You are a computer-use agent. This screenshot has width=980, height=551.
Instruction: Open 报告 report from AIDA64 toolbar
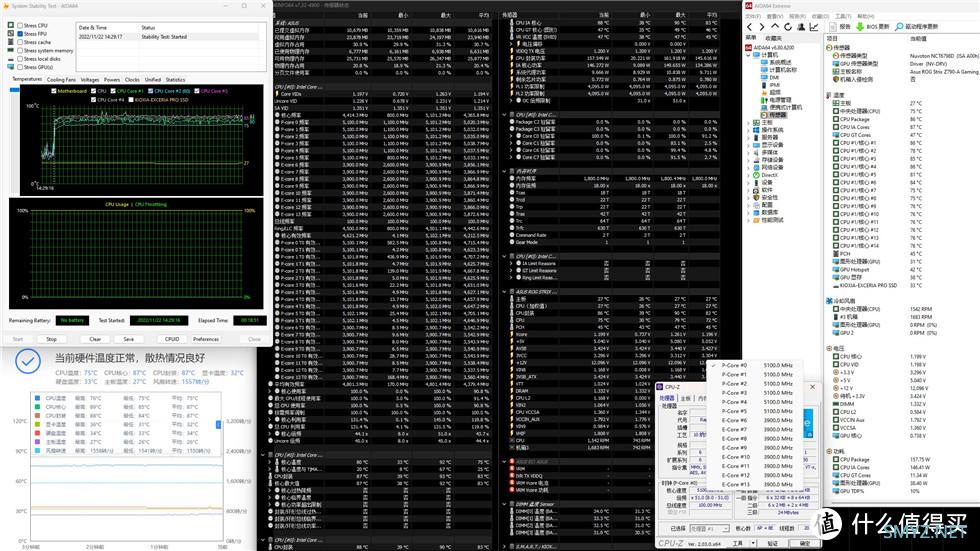[x=840, y=27]
